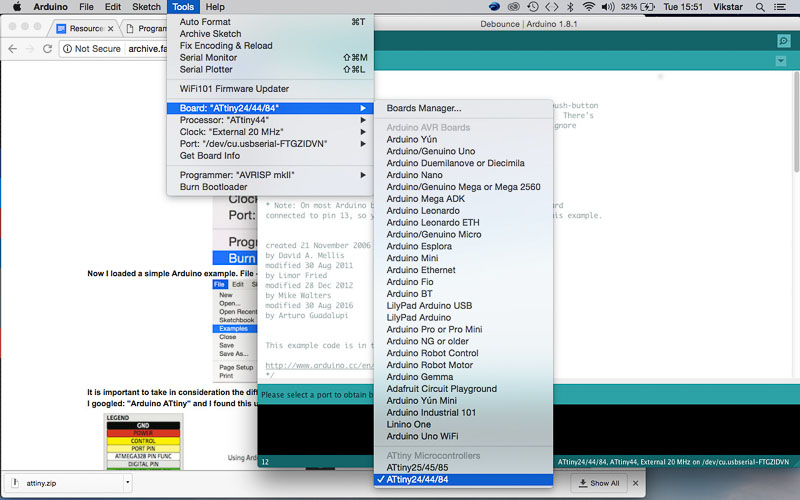Image resolution: width=800 pixels, height=500 pixels.
Task: Click the arduino.cc link in sketch comments
Action: (x=319, y=365)
